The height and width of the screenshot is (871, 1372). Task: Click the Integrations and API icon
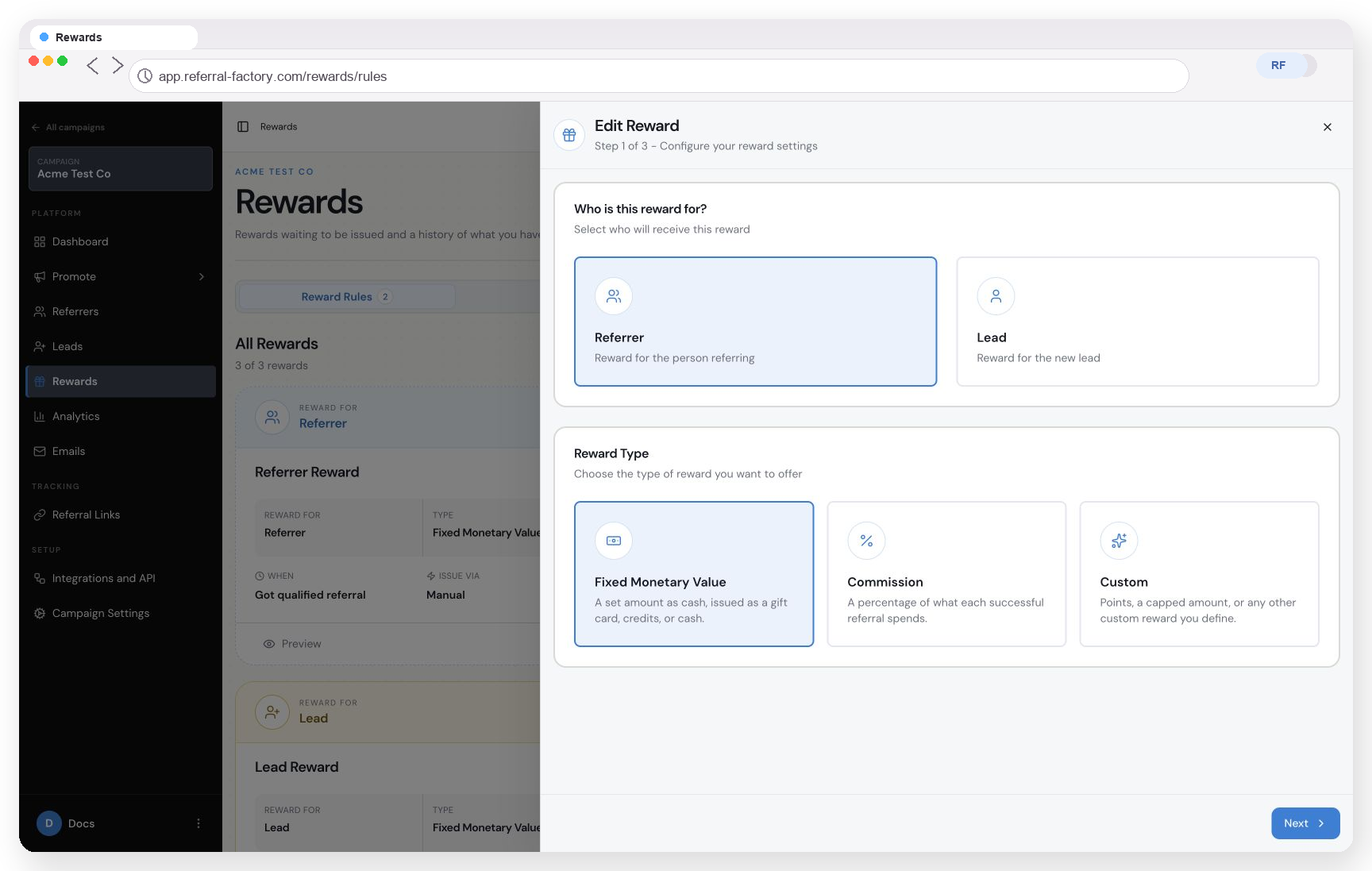pos(40,578)
